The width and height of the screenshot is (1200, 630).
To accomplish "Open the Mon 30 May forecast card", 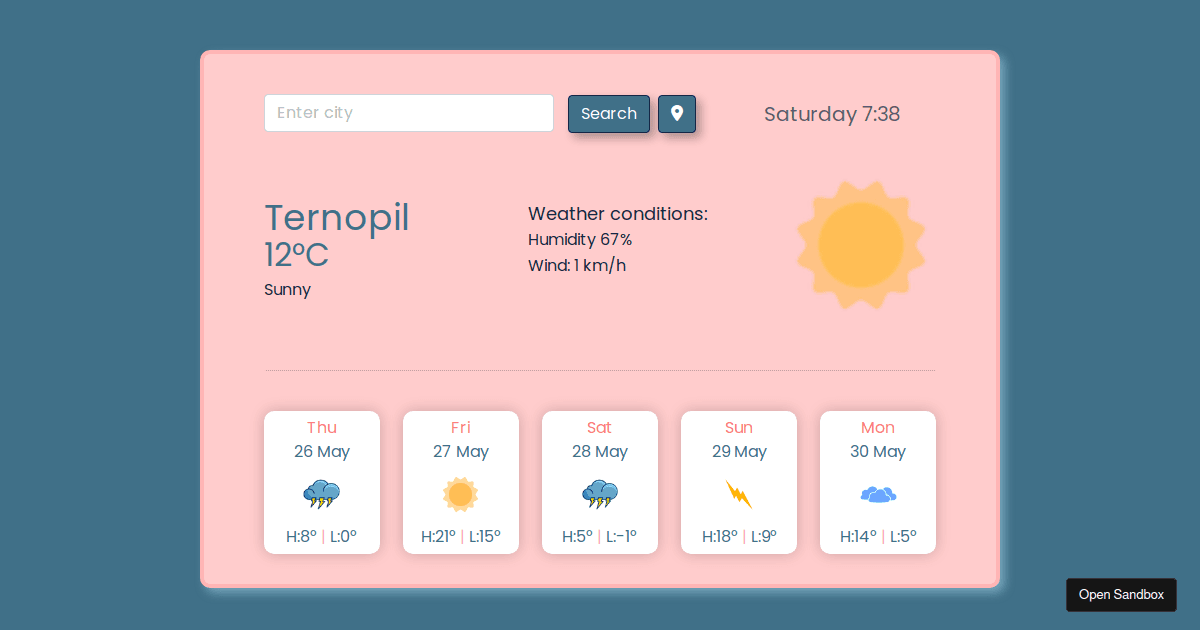I will [x=878, y=482].
